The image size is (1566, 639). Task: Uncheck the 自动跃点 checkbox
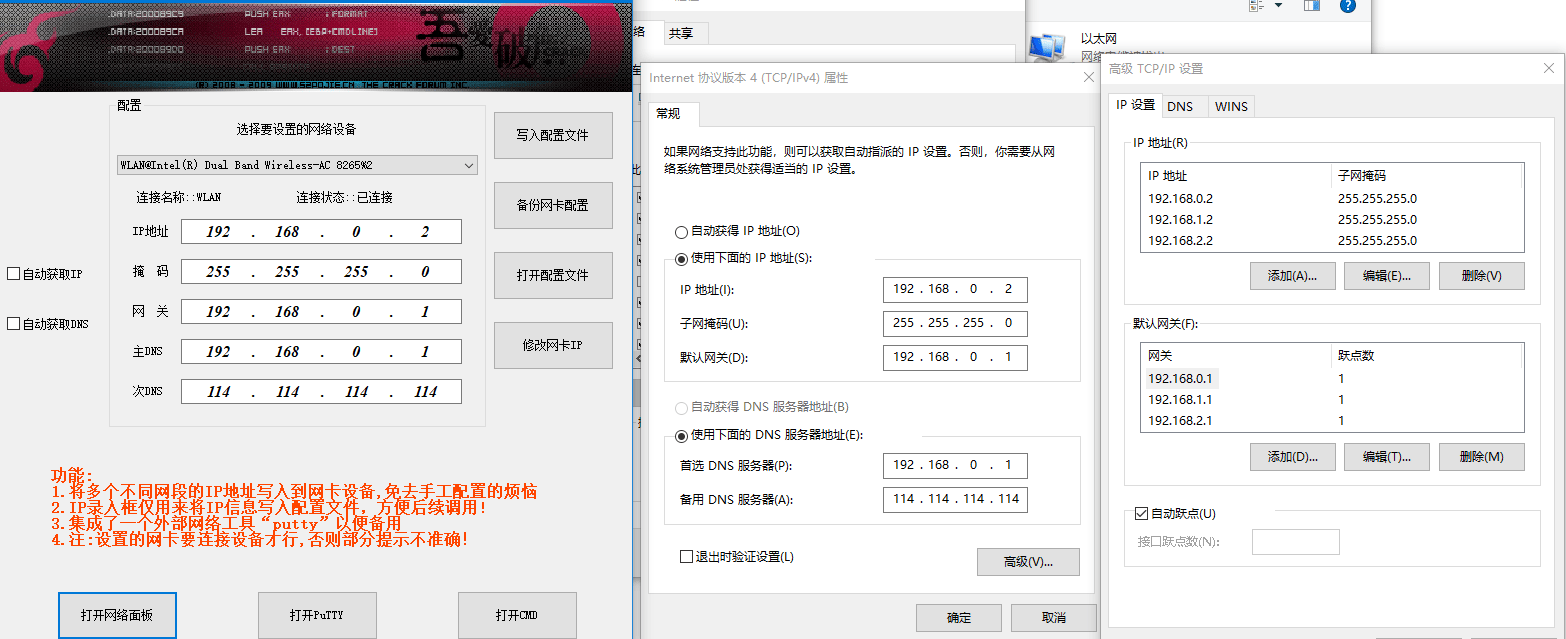click(x=1141, y=514)
